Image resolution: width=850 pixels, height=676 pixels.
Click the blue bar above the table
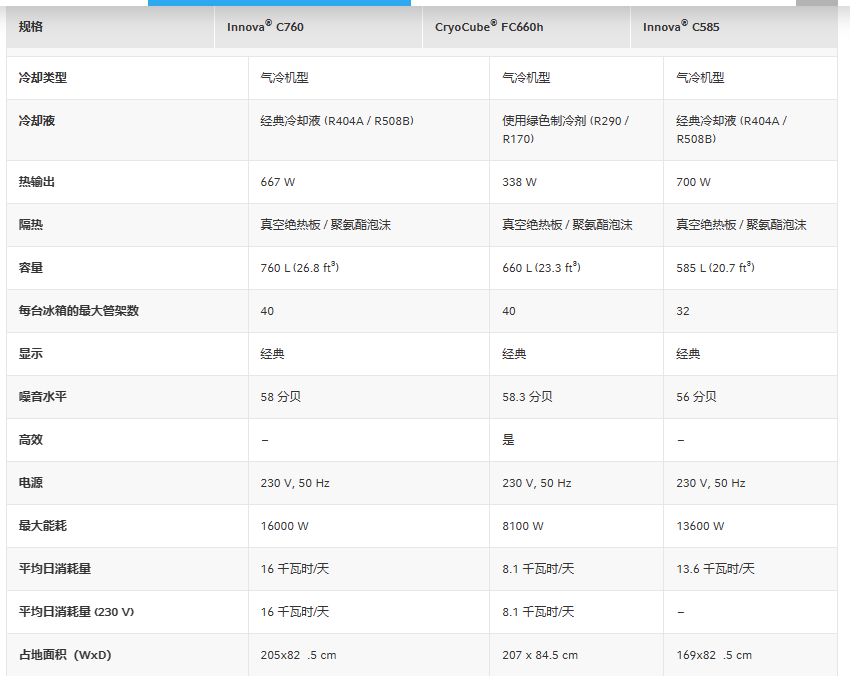point(279,3)
